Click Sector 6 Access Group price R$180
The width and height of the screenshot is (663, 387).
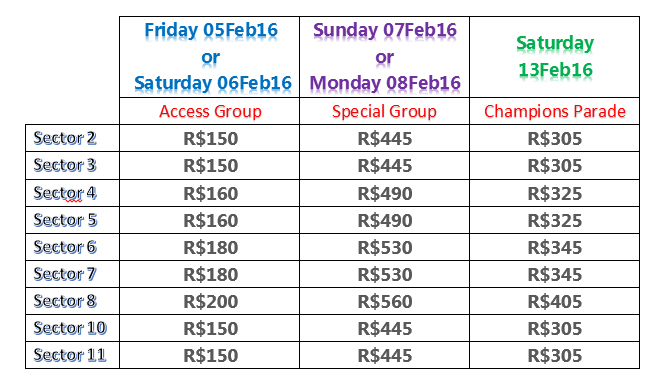pyautogui.click(x=210, y=247)
